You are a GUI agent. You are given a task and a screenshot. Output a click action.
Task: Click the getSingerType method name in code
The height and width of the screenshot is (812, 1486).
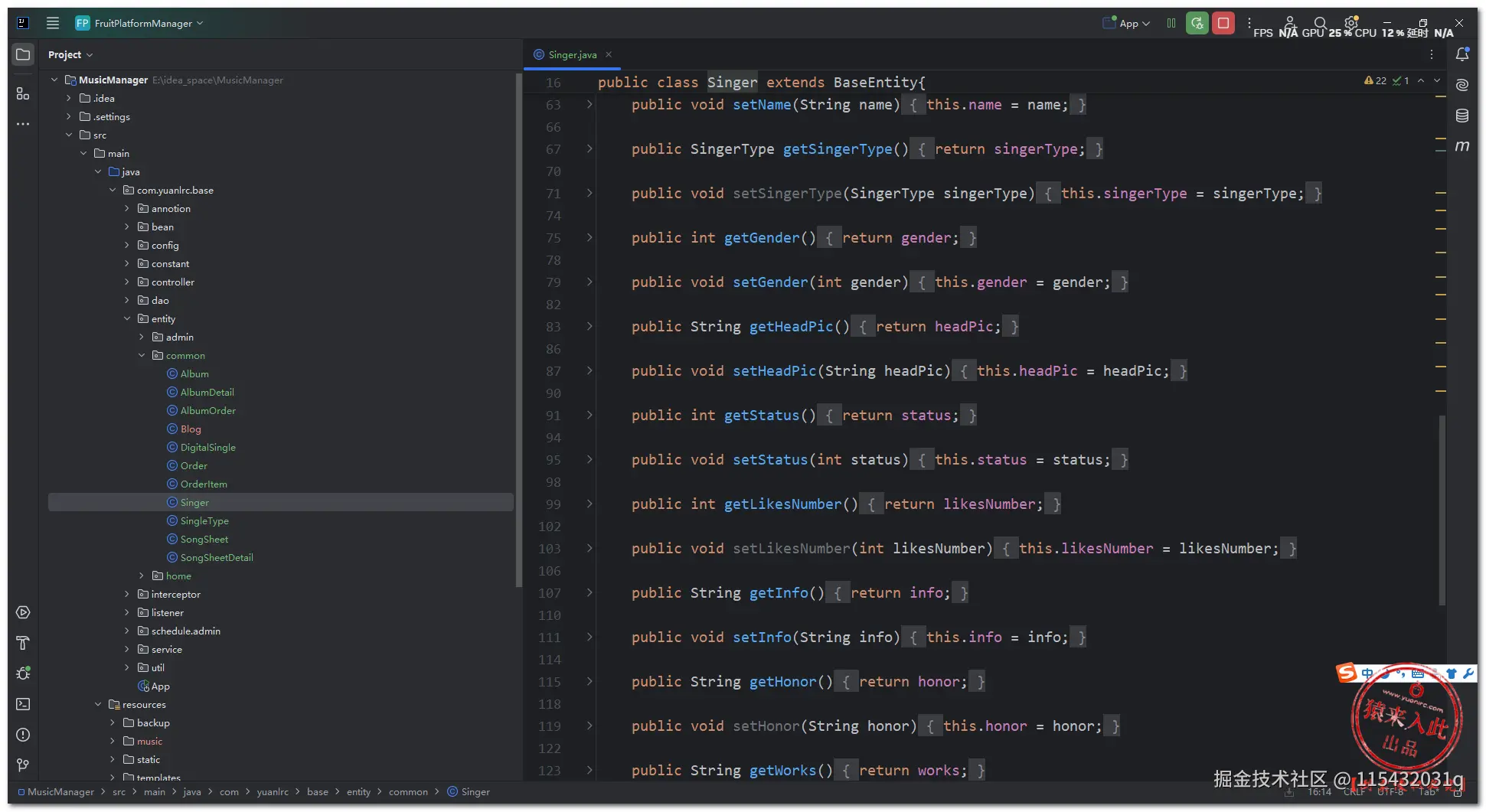[838, 149]
